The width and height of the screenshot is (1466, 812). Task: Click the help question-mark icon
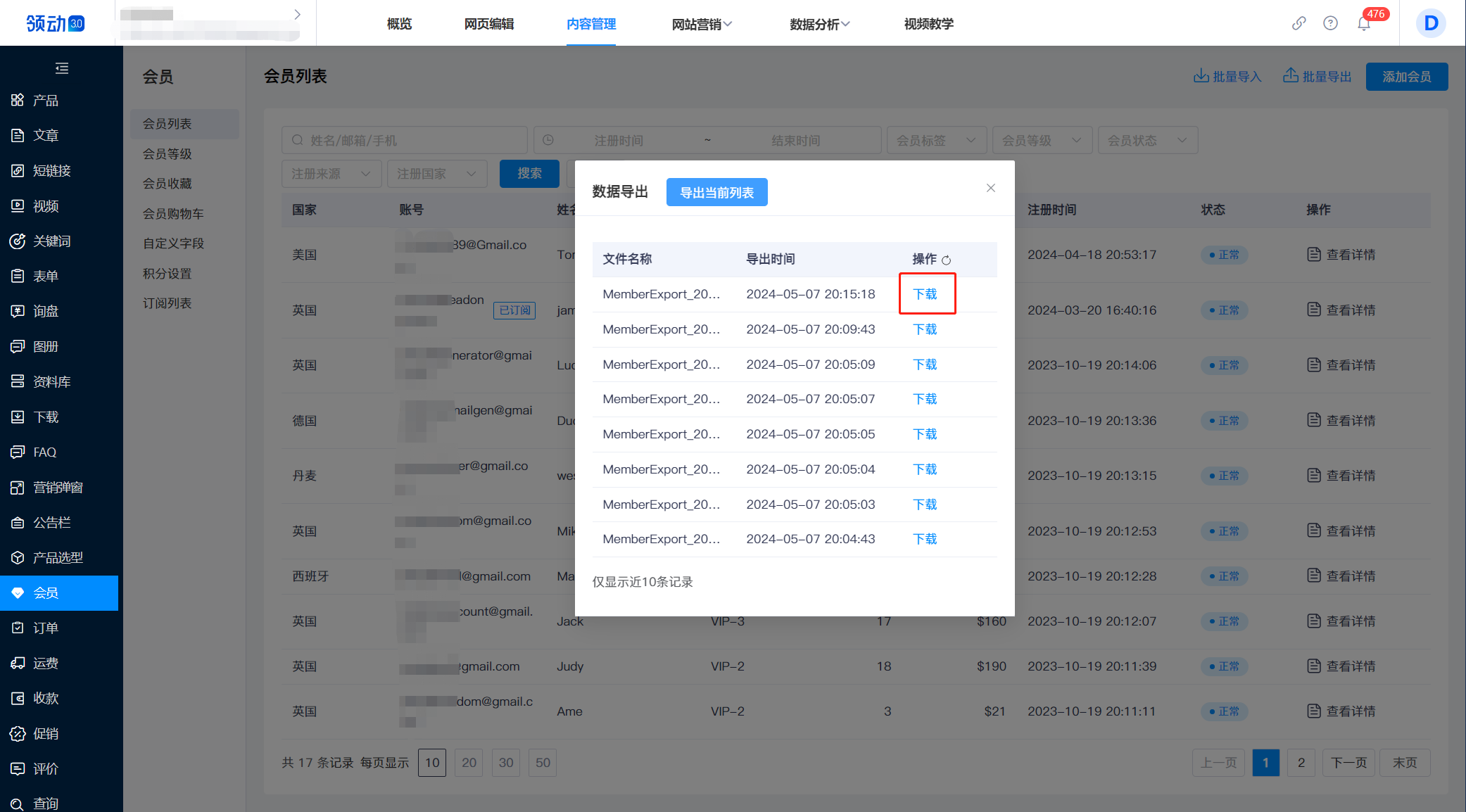1330,23
